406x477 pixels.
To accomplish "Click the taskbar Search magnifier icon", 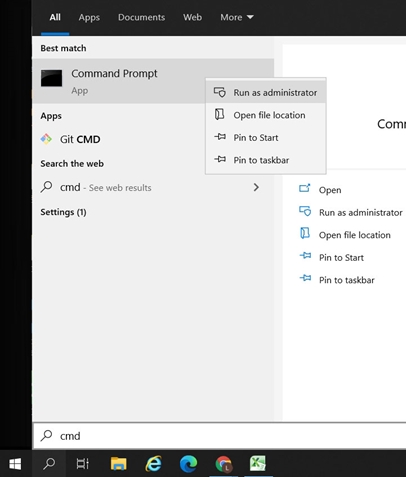I will pos(49,463).
